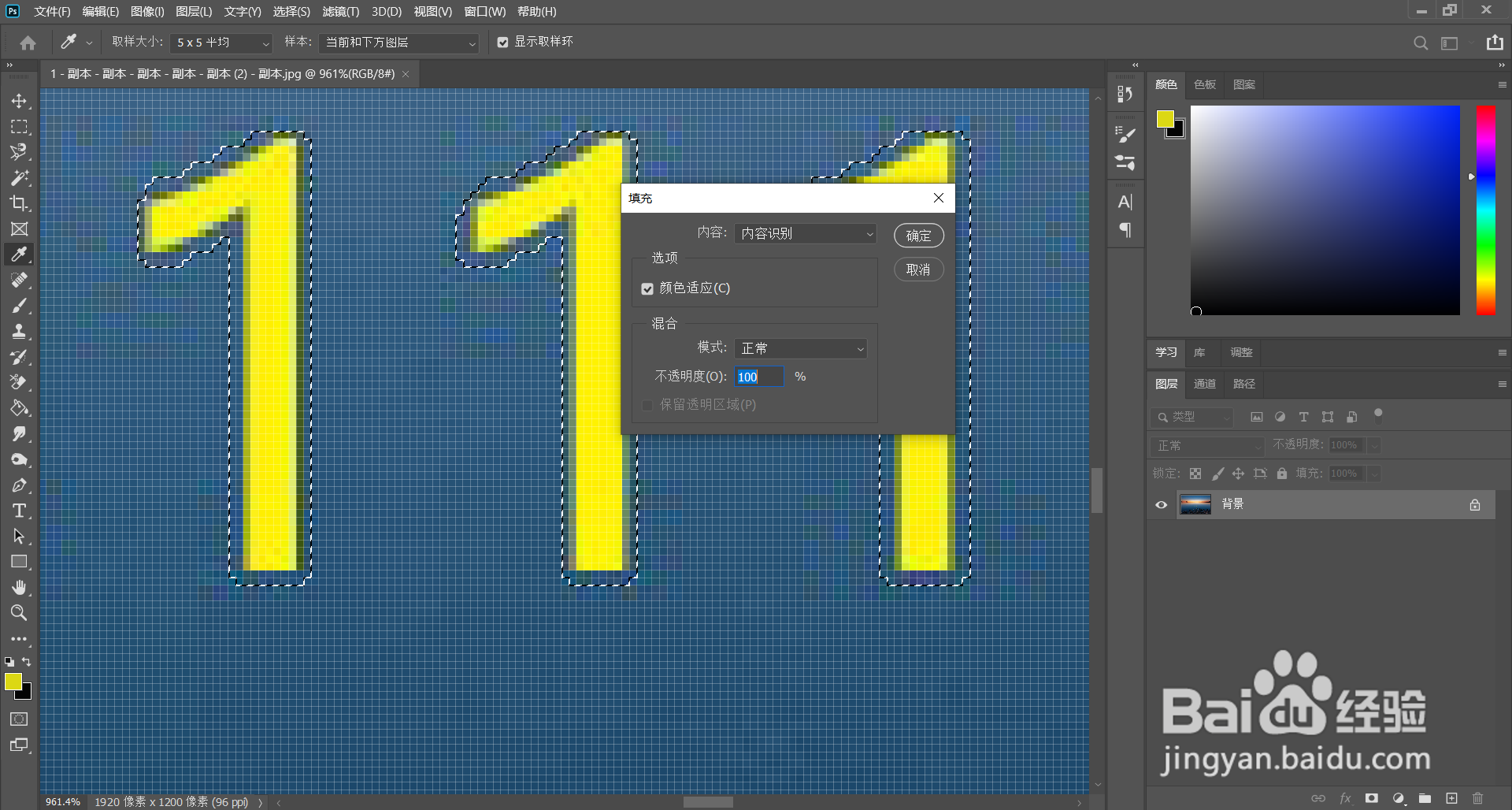Uncheck the 颜色适应(C) checkbox
This screenshot has height=810, width=1512.
647,289
